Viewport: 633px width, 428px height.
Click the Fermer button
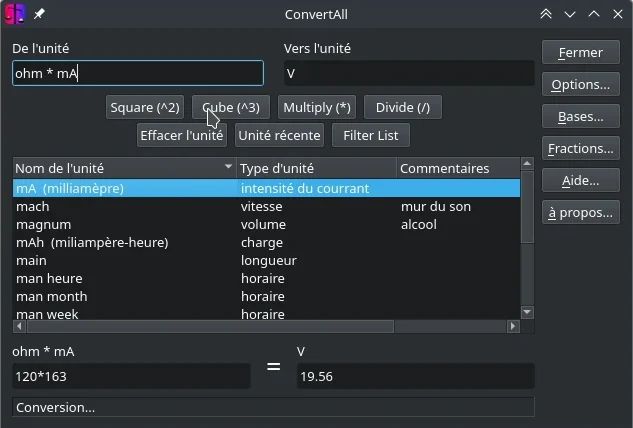point(581,52)
